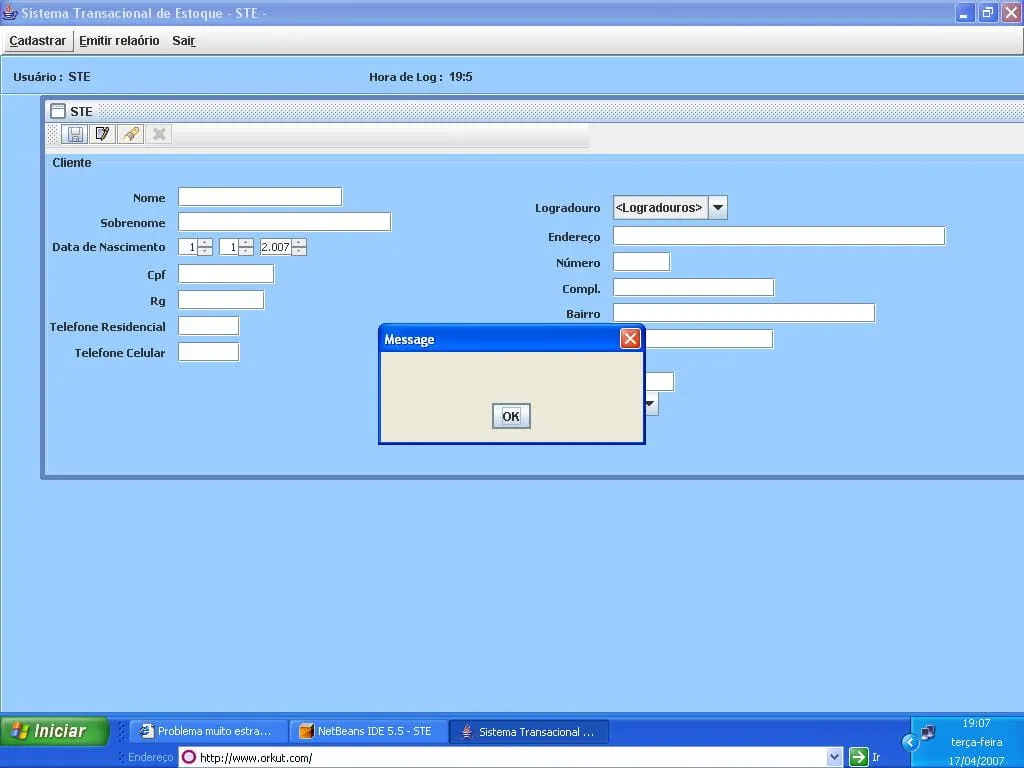
Task: Click the delete (X) toolbar icon
Action: point(159,135)
